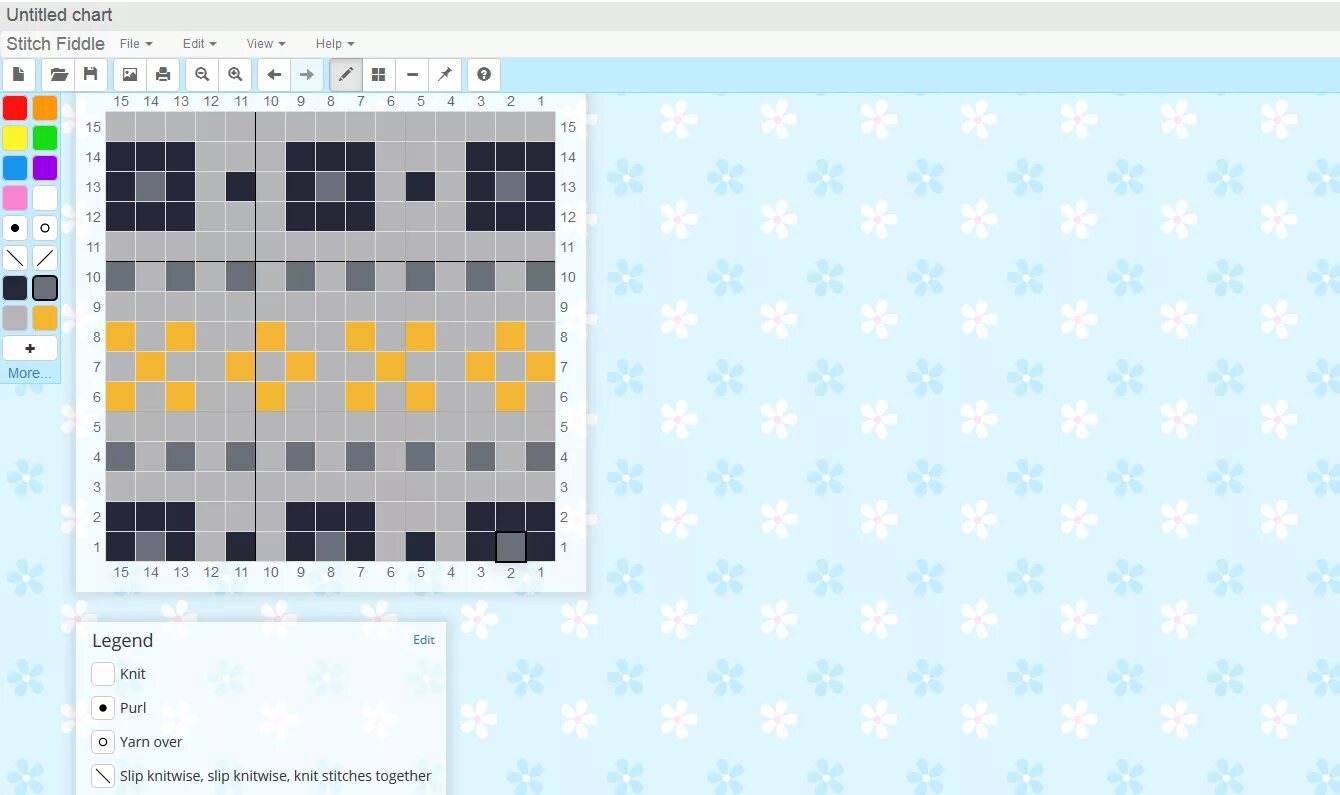
Task: Click the slip knitwise symbol box in Legend
Action: [x=103, y=776]
